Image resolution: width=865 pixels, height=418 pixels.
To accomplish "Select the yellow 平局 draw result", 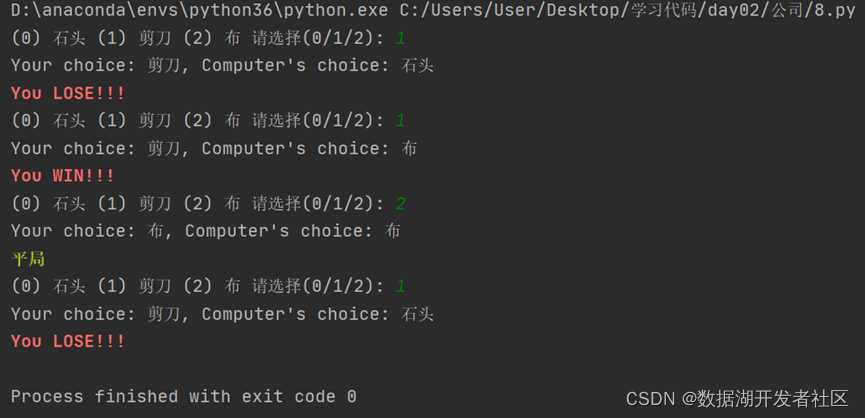I will tap(28, 259).
